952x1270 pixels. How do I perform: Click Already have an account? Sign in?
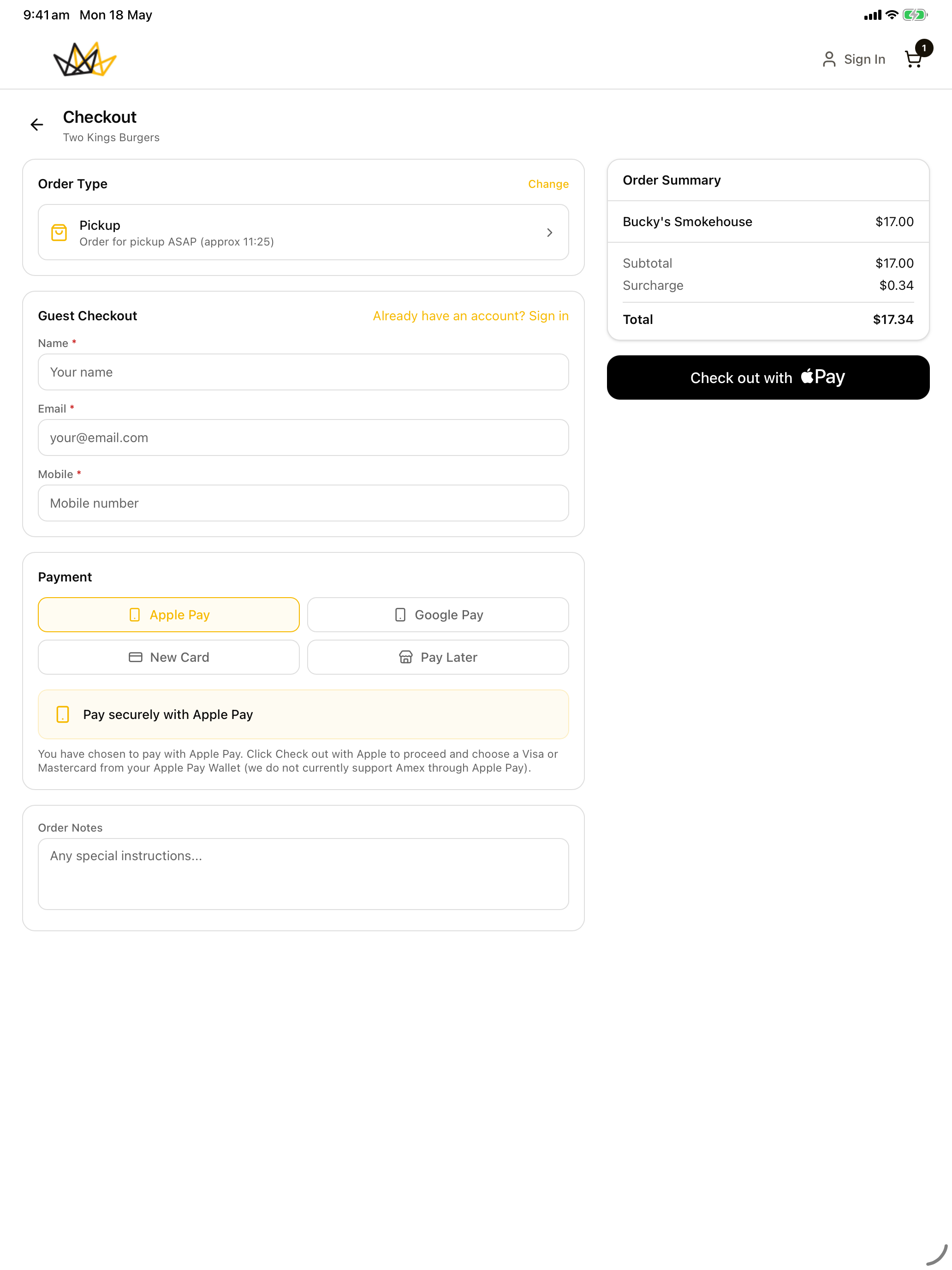tap(470, 316)
